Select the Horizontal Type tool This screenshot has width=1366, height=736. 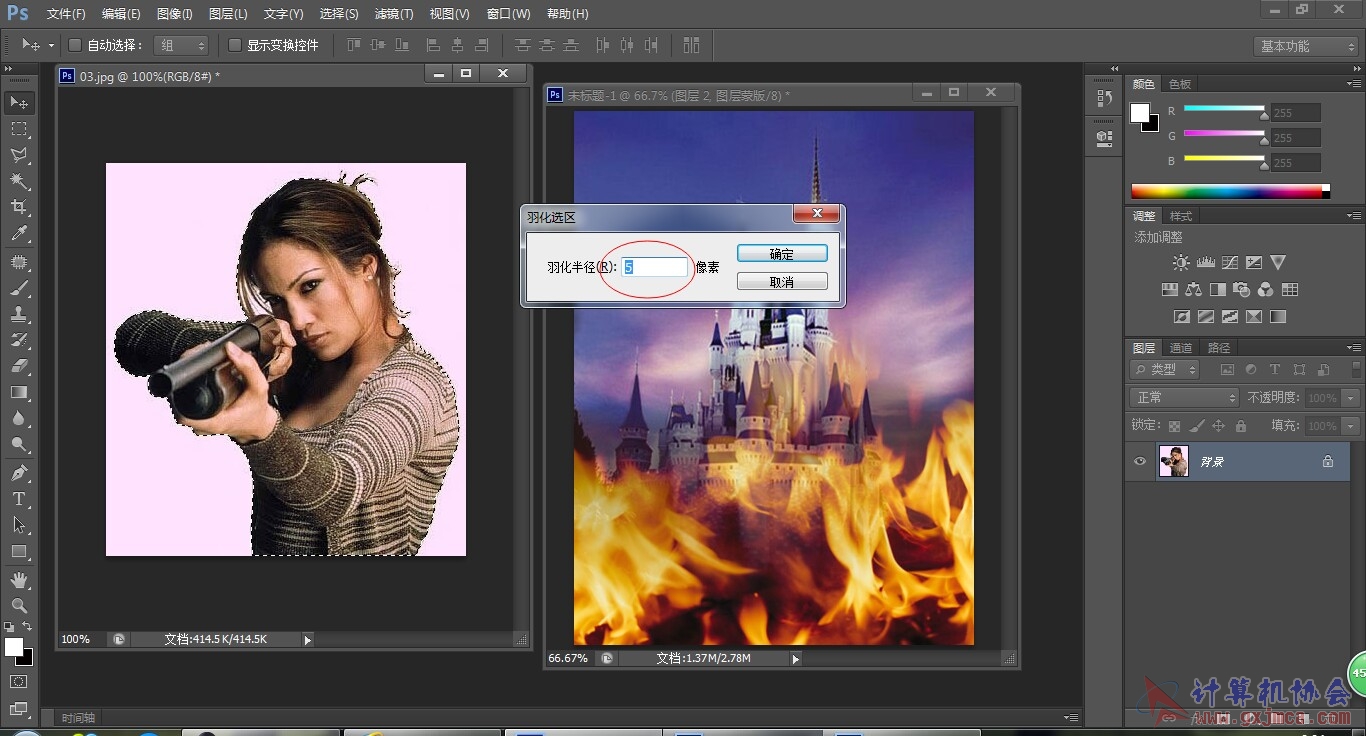coord(19,499)
